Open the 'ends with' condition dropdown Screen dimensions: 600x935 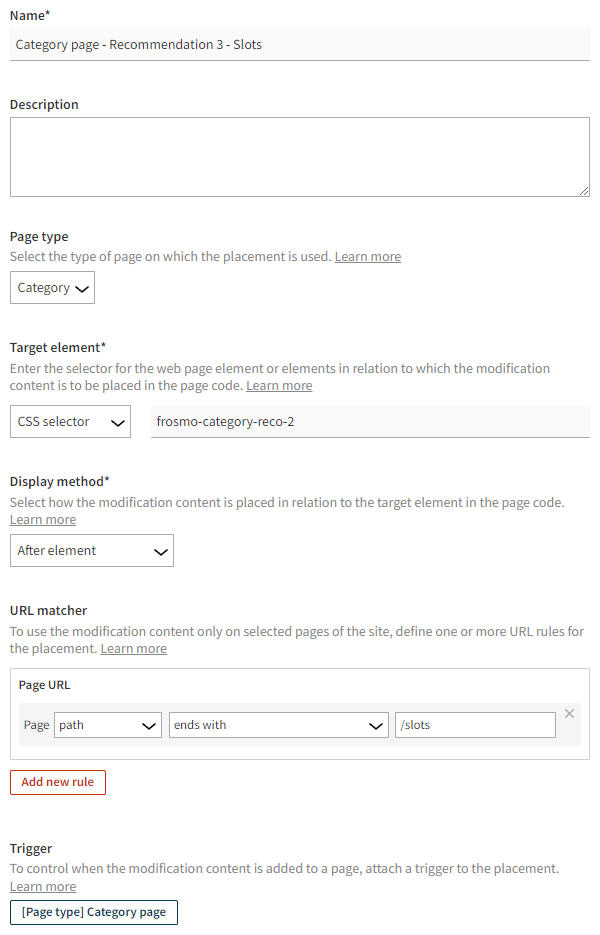[x=278, y=724]
